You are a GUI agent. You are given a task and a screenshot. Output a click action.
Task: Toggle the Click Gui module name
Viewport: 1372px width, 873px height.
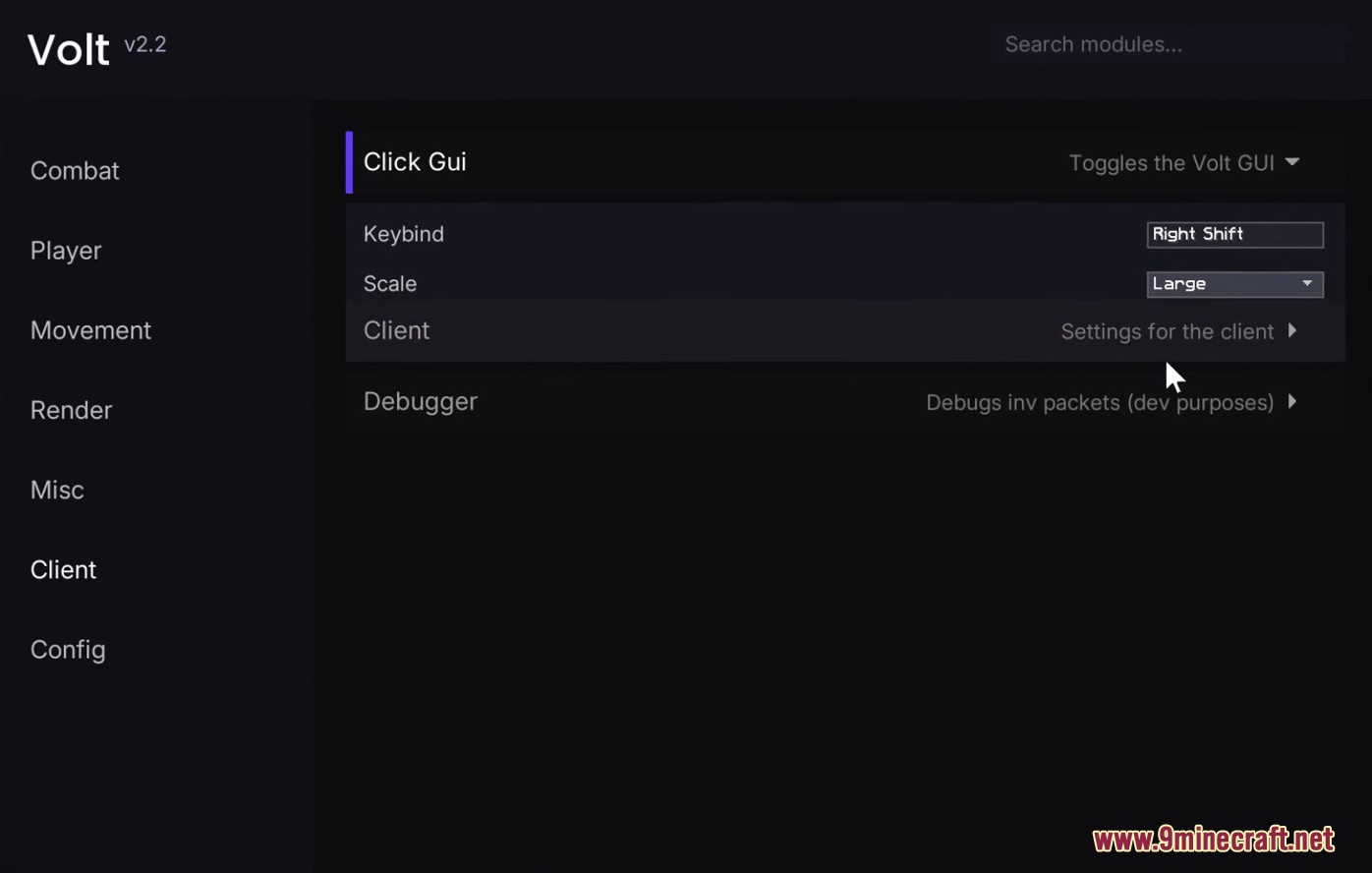tap(415, 162)
